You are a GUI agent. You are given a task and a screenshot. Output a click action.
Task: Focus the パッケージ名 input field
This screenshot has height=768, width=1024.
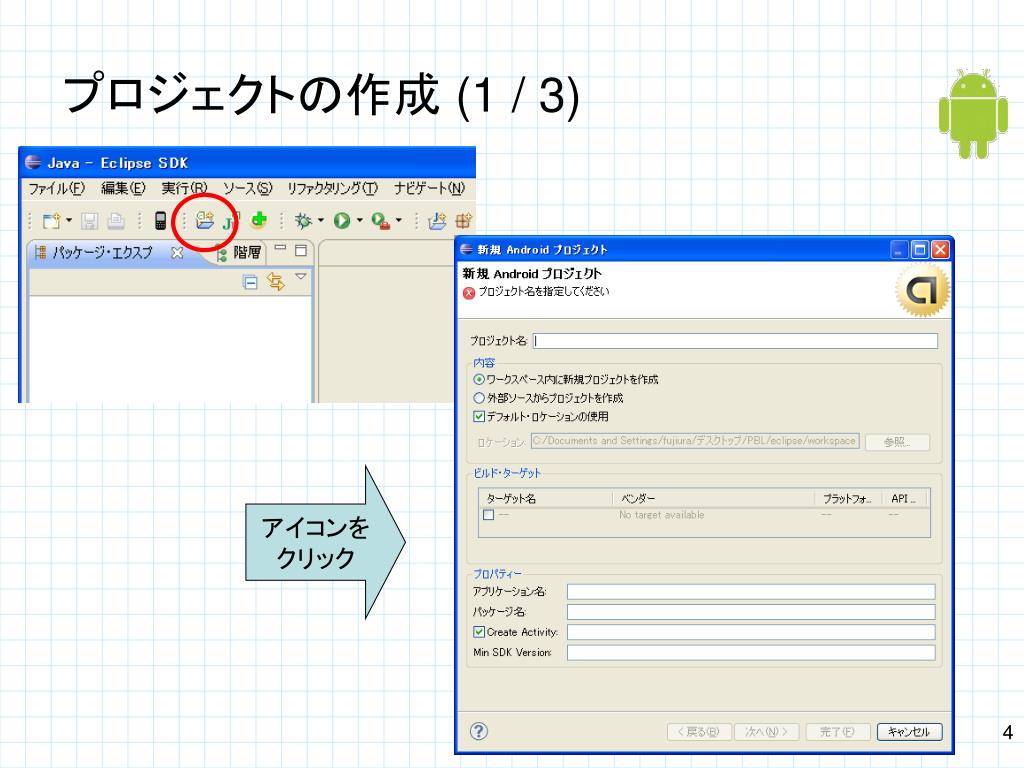tap(751, 612)
